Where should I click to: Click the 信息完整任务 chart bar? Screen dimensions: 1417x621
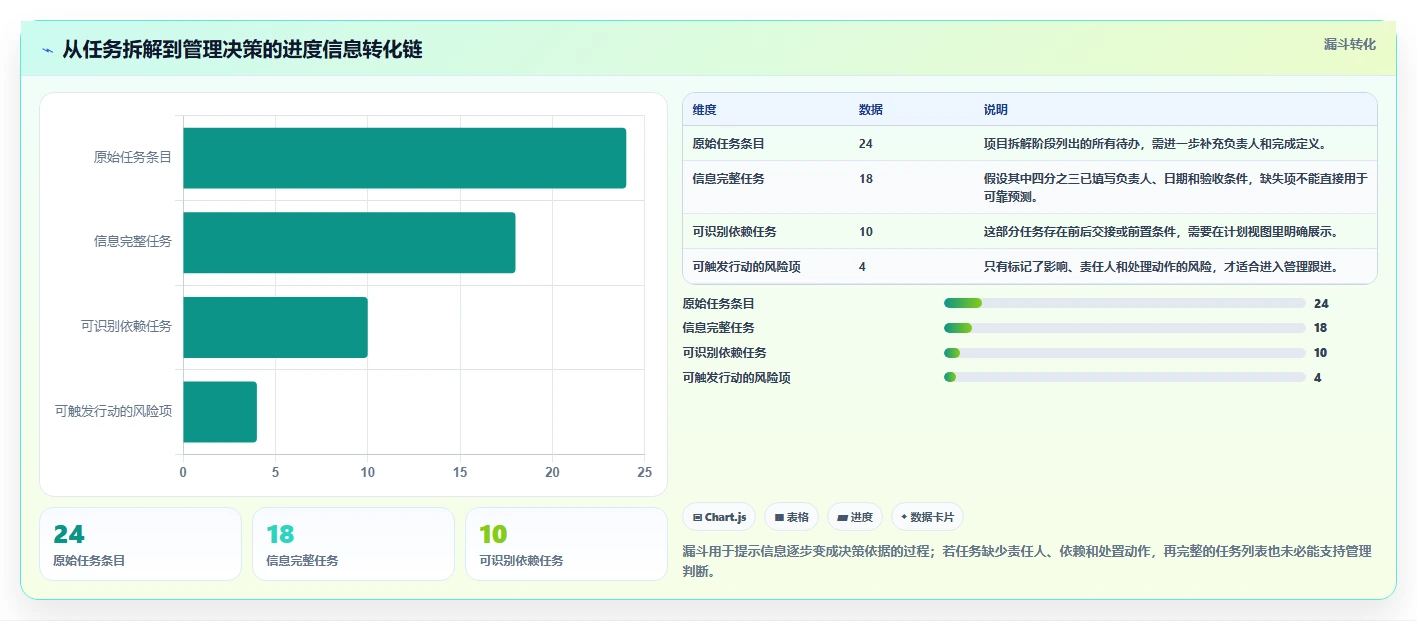[x=349, y=242]
